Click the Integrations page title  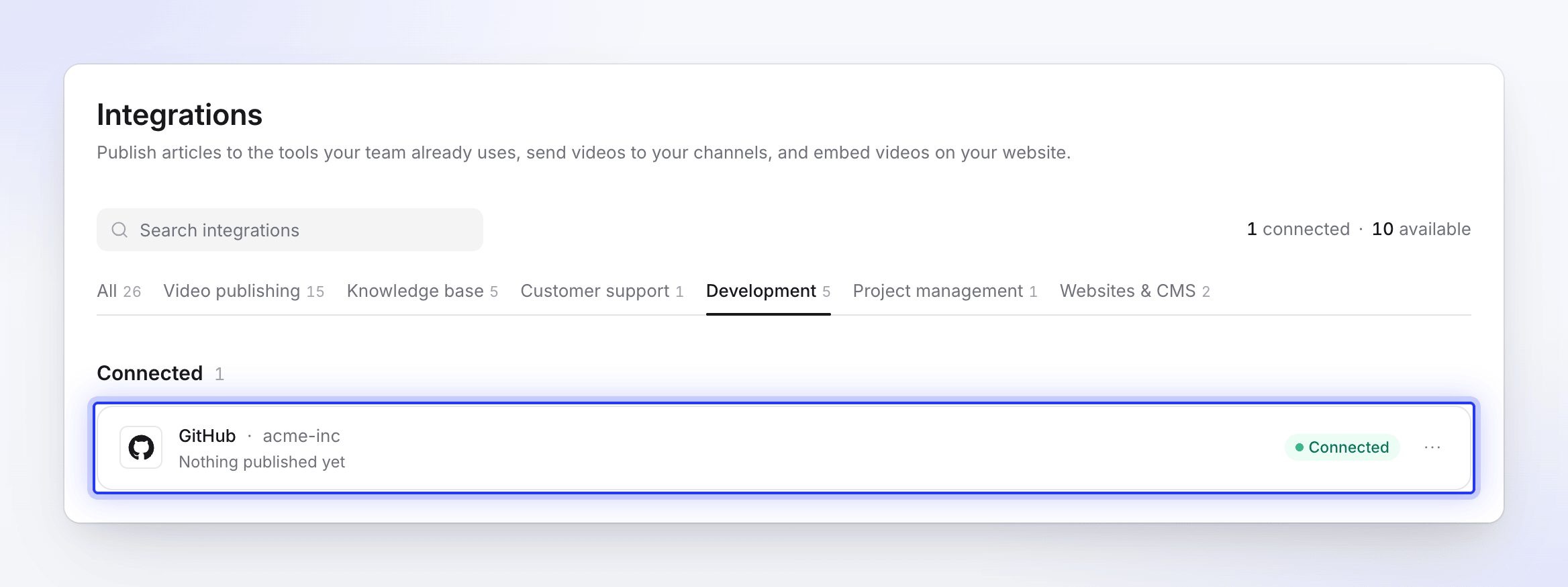pos(179,115)
